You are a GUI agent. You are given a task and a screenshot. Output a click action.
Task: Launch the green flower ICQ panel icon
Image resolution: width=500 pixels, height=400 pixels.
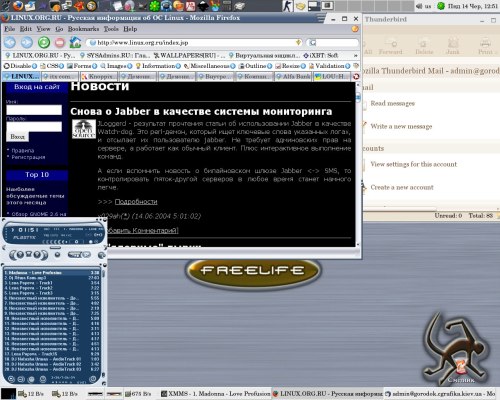coord(154,6)
